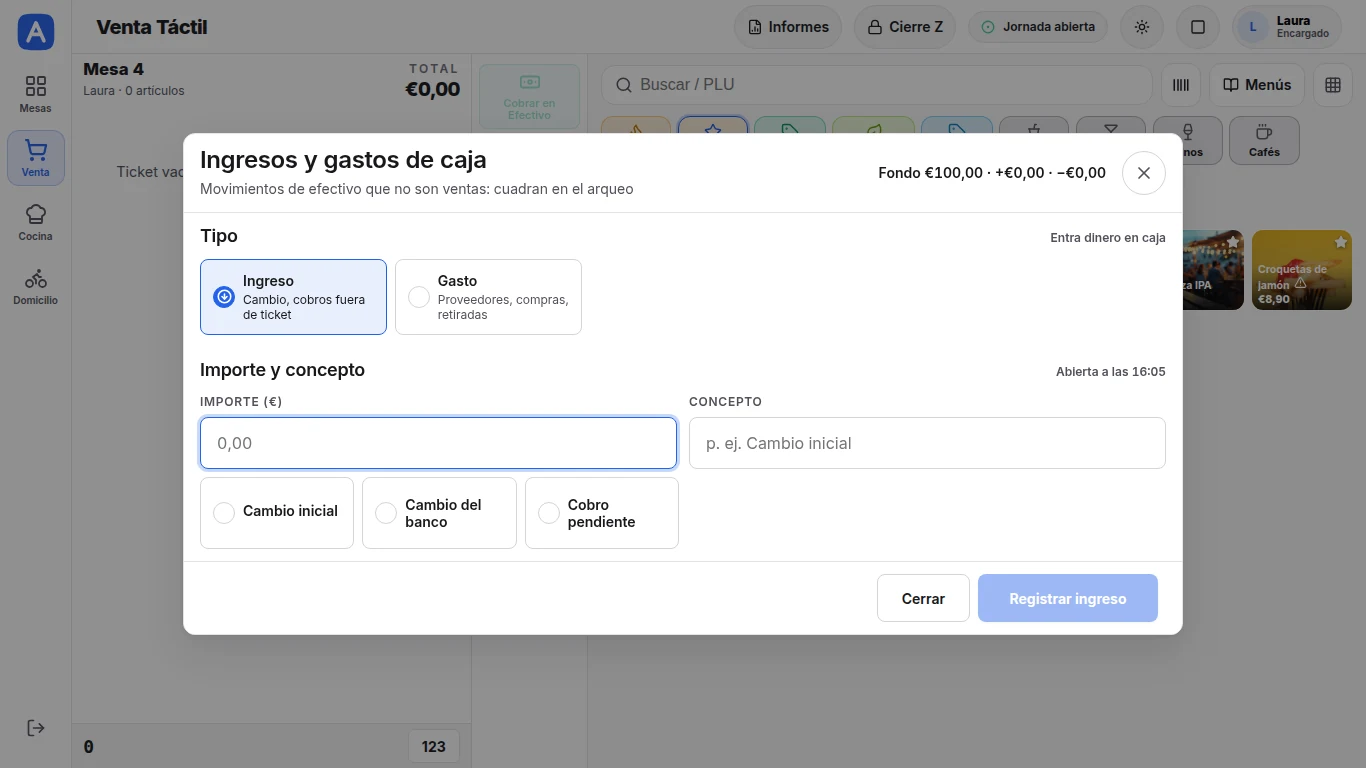Viewport: 1366px width, 768px height.
Task: Click Registrar ingreso button
Action: [x=1068, y=598]
